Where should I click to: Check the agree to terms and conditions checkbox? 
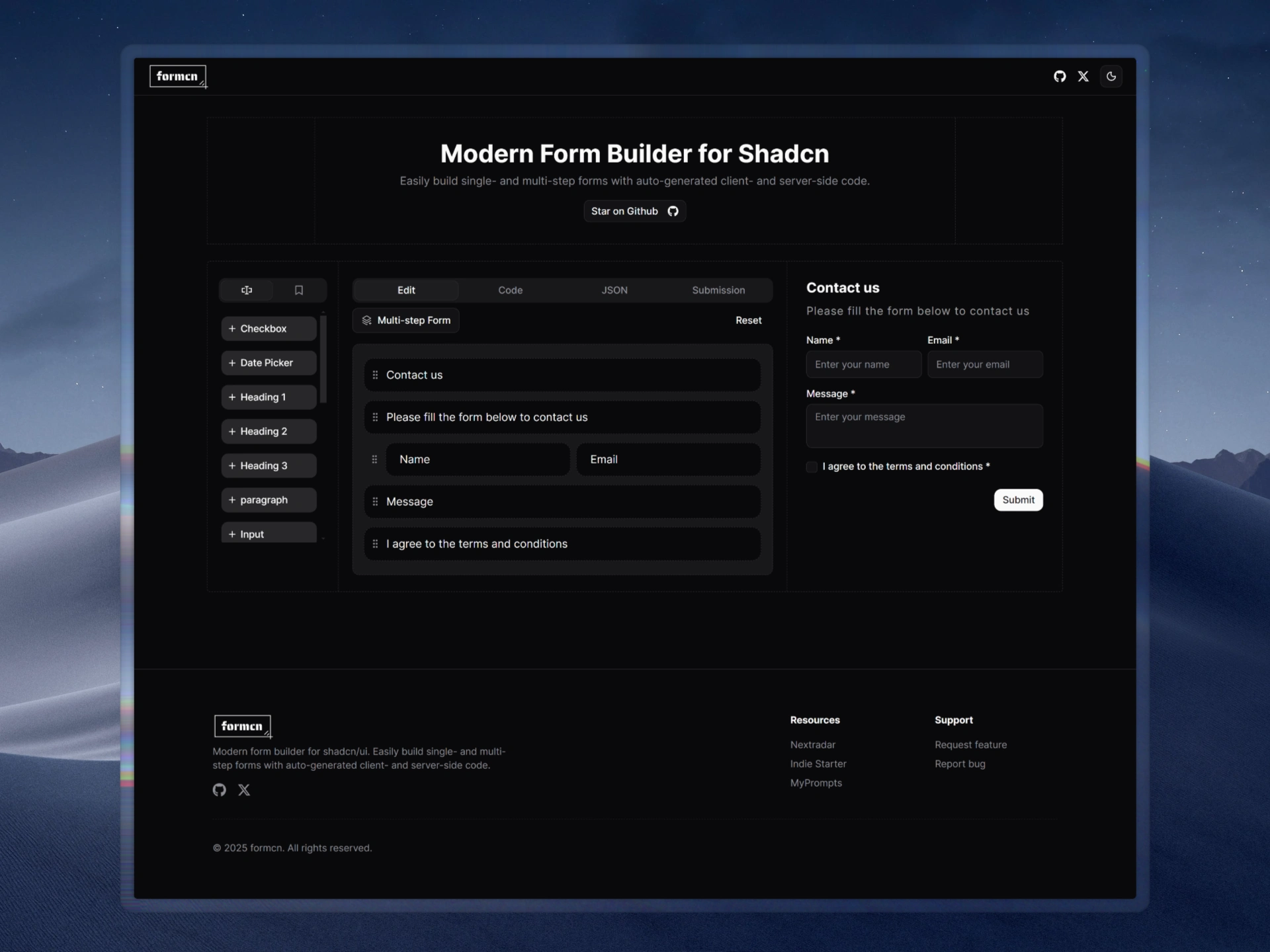[x=812, y=467]
